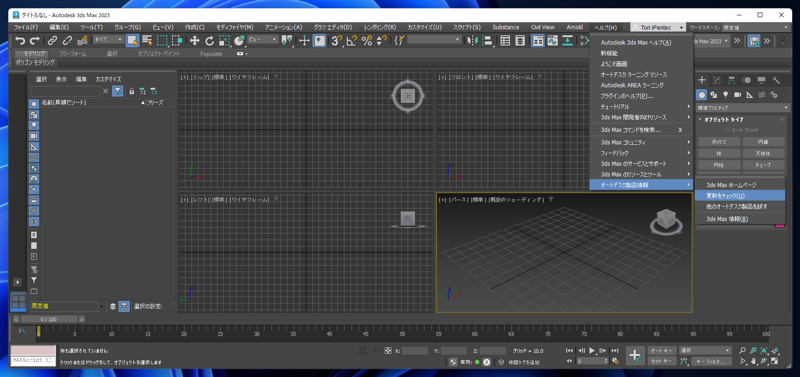Choose 3ds Max 情報 menu item

(739, 219)
